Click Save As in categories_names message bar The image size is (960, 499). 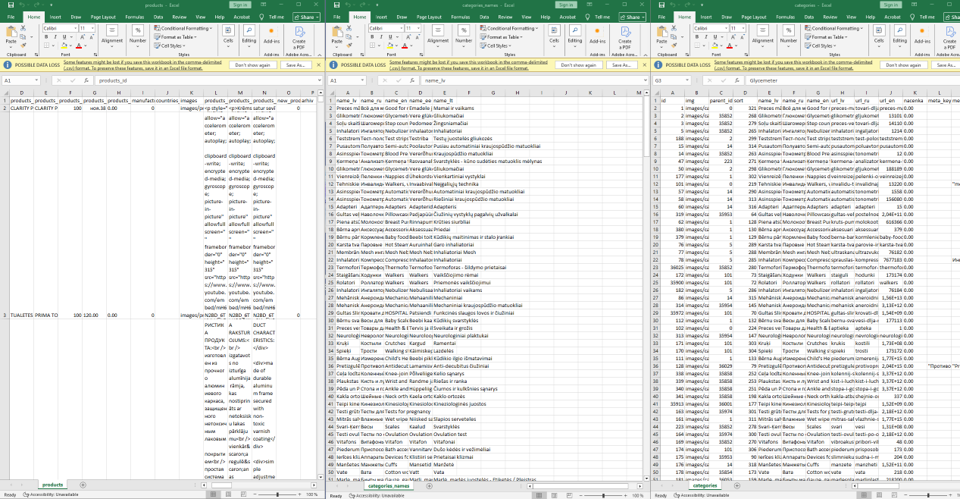pos(622,65)
